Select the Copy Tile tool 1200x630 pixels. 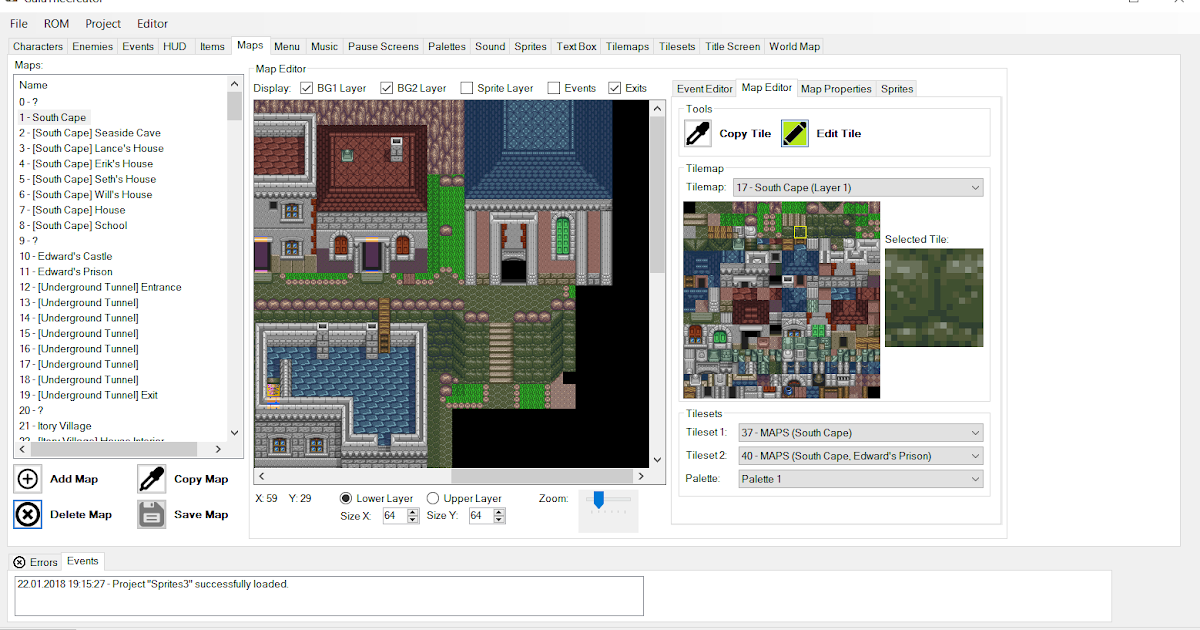click(697, 132)
